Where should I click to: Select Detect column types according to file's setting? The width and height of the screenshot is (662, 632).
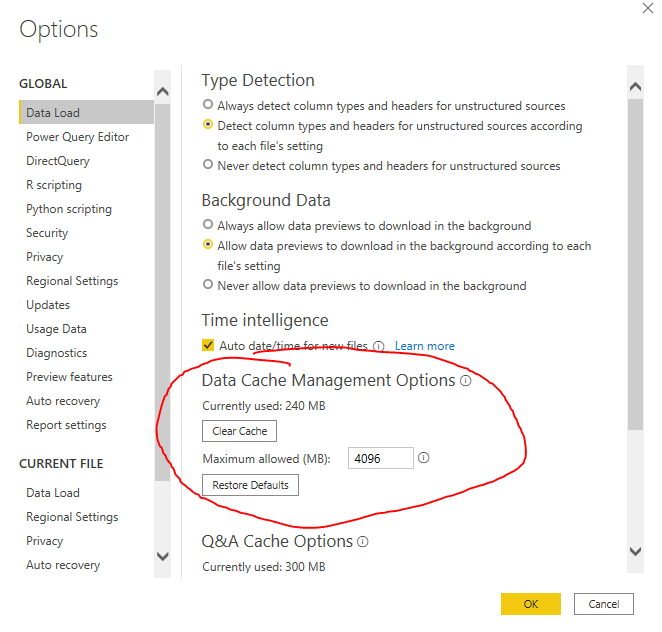coord(208,125)
